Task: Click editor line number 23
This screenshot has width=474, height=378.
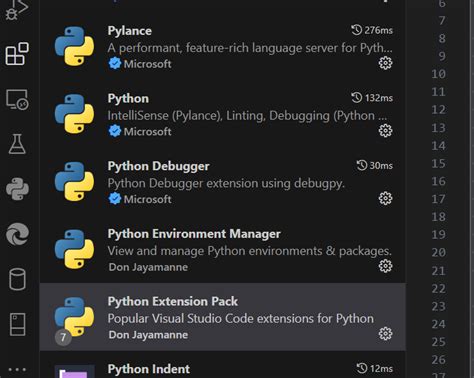Action: [x=438, y=306]
